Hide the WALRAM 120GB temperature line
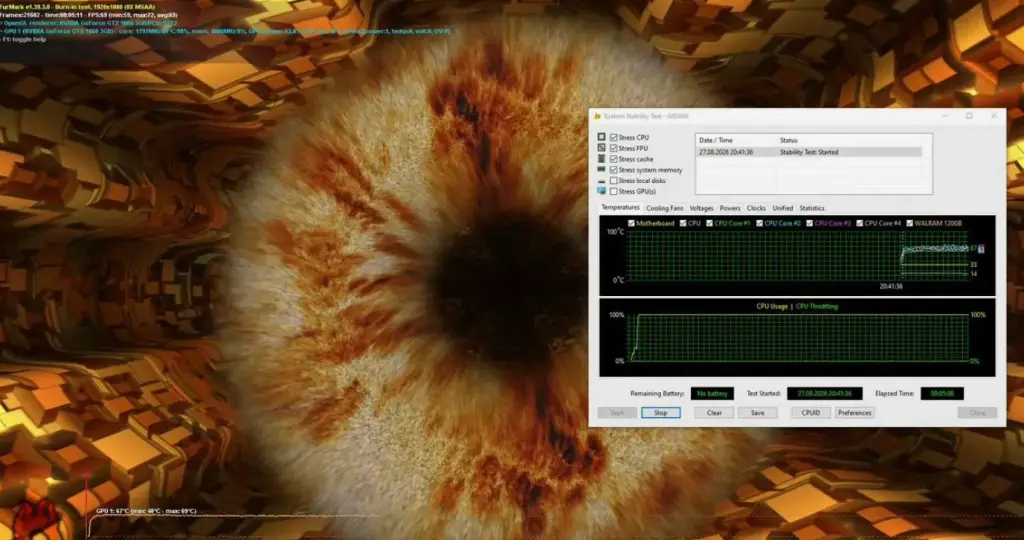This screenshot has height=540, width=1024. [x=910, y=223]
